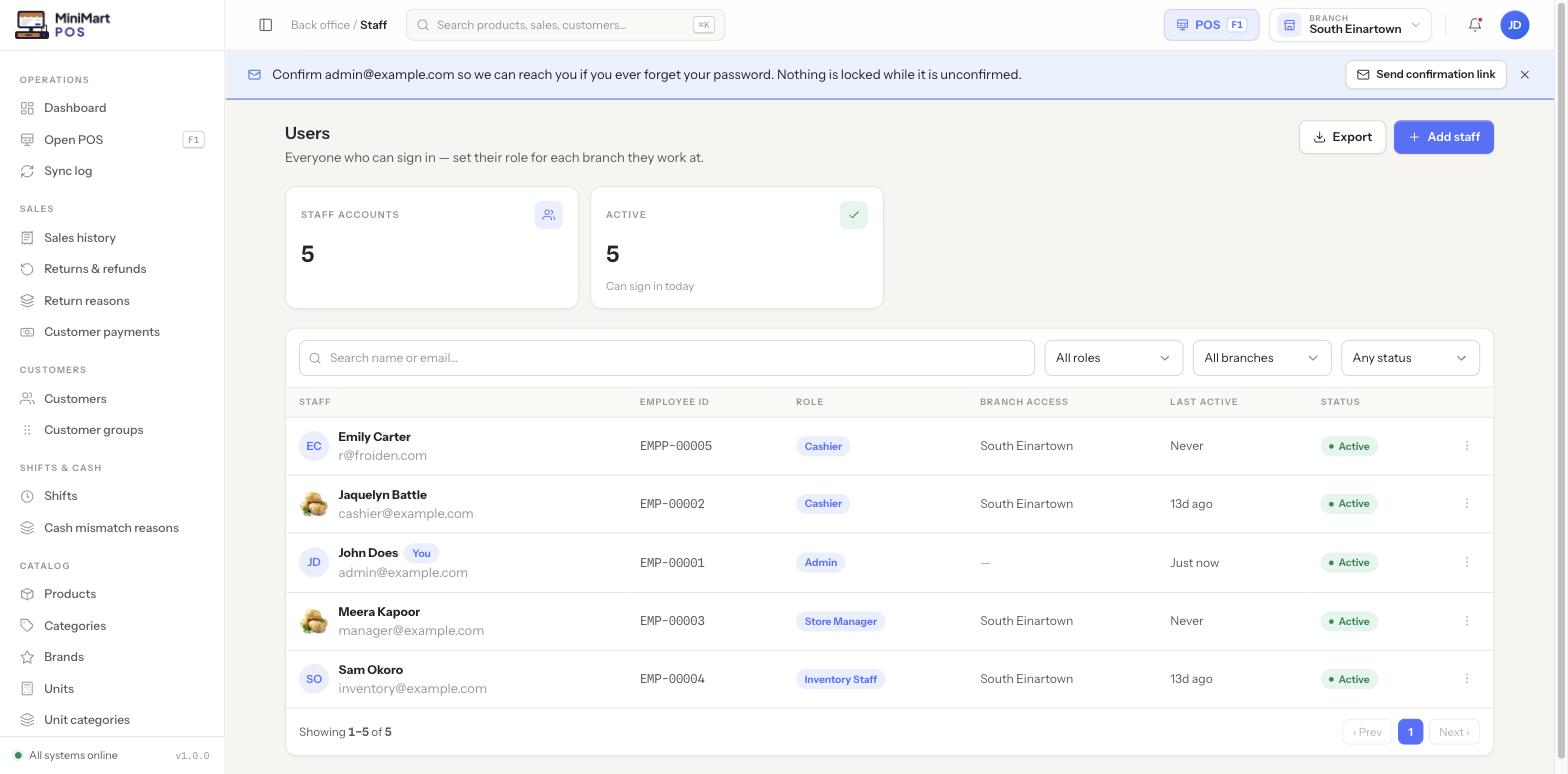The height and width of the screenshot is (774, 1568).
Task: Click the Admin role badge
Action: (x=821, y=563)
